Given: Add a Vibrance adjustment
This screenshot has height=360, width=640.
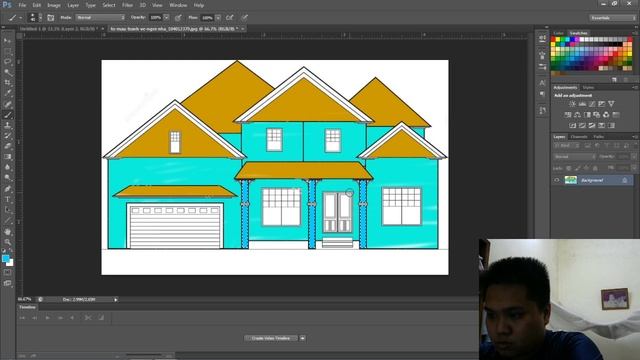Looking at the screenshot, I should pos(611,104).
